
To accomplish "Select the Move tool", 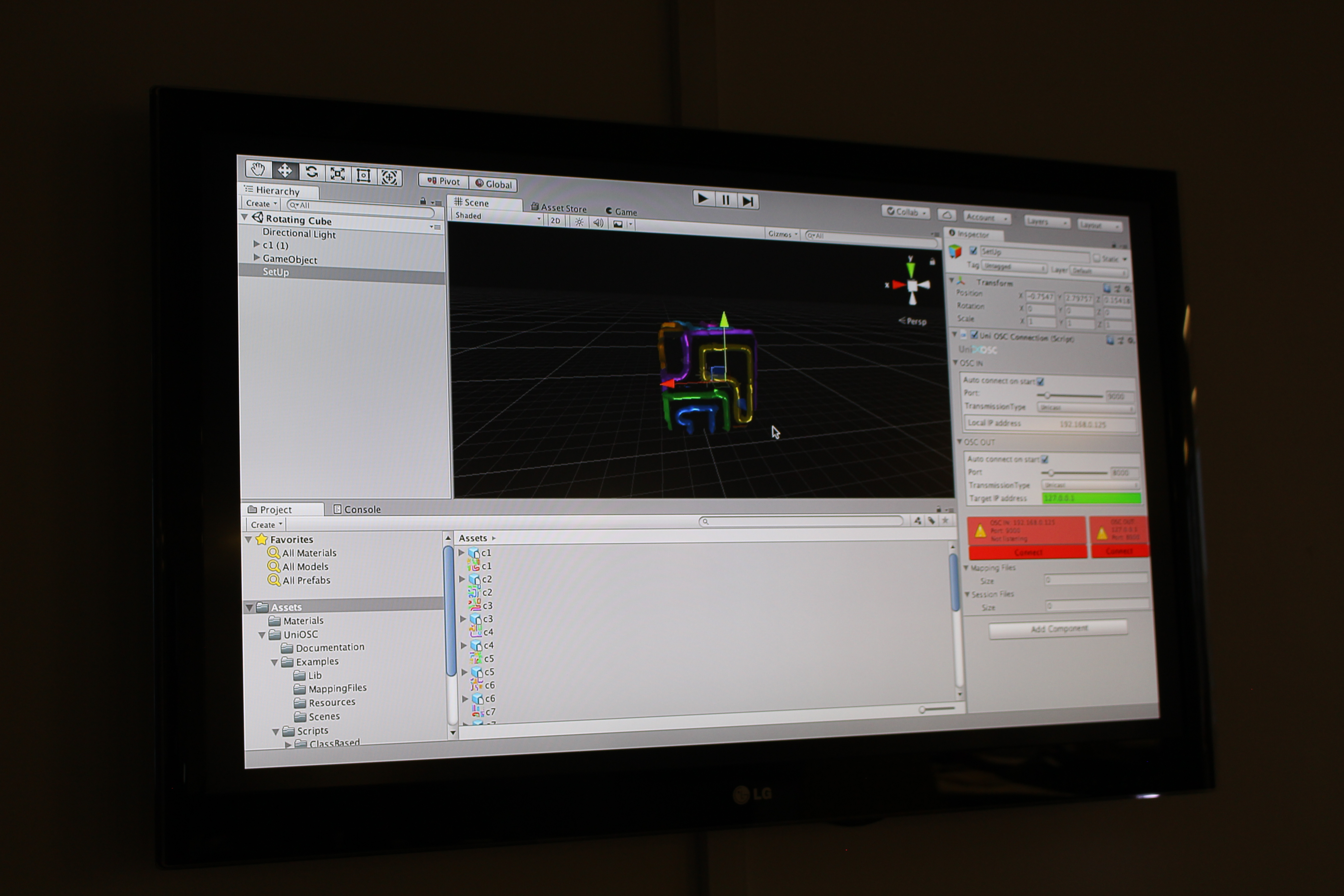I will click(285, 171).
